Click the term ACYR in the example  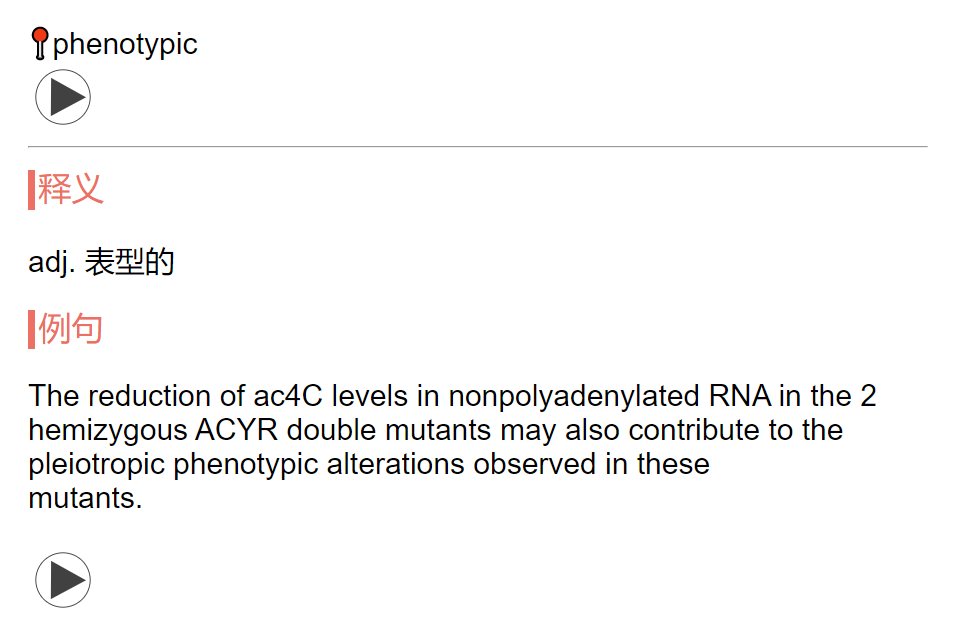click(236, 430)
